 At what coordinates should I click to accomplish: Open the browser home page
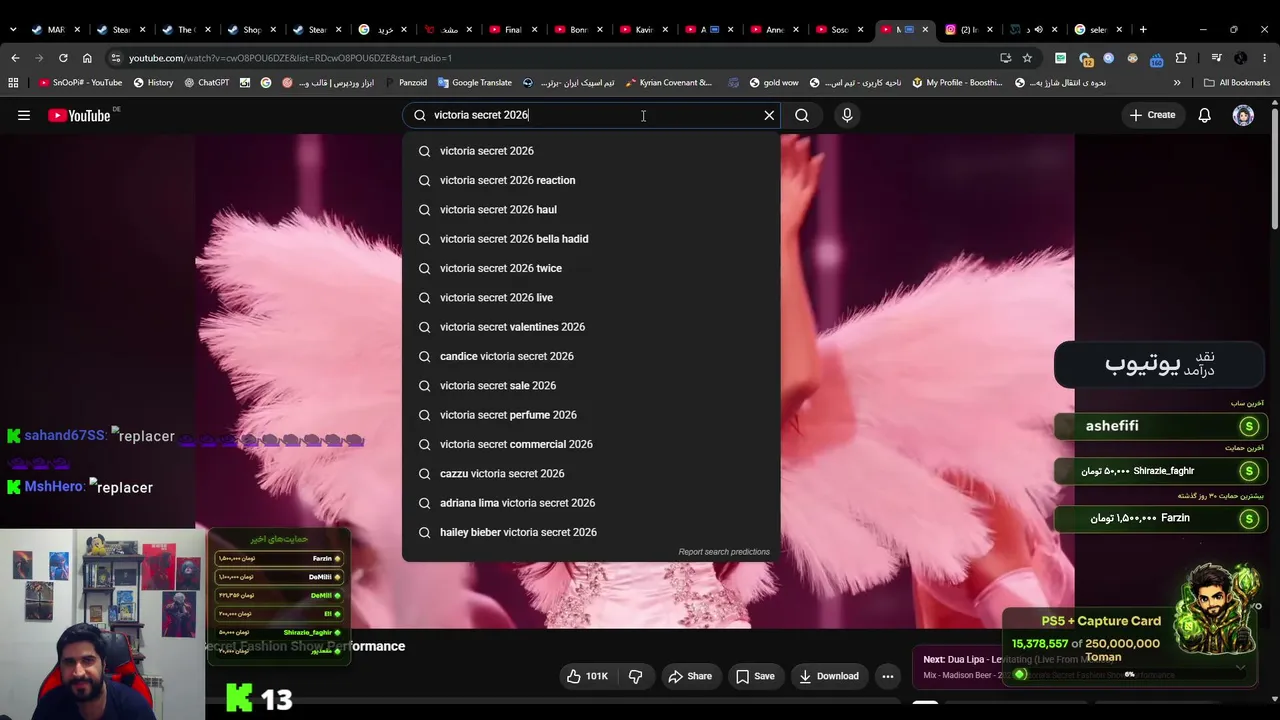point(87,58)
